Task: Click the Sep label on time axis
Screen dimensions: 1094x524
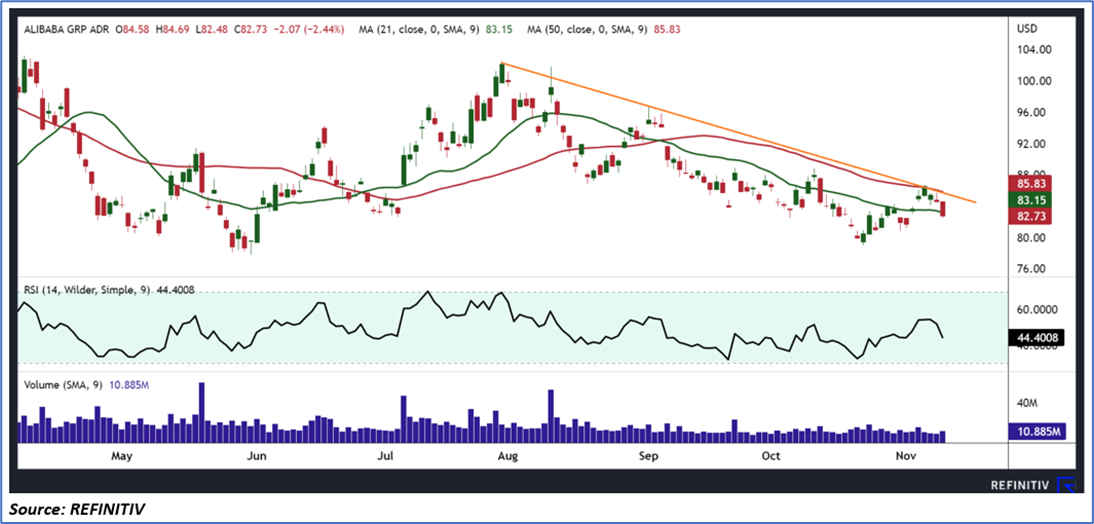Action: click(649, 457)
